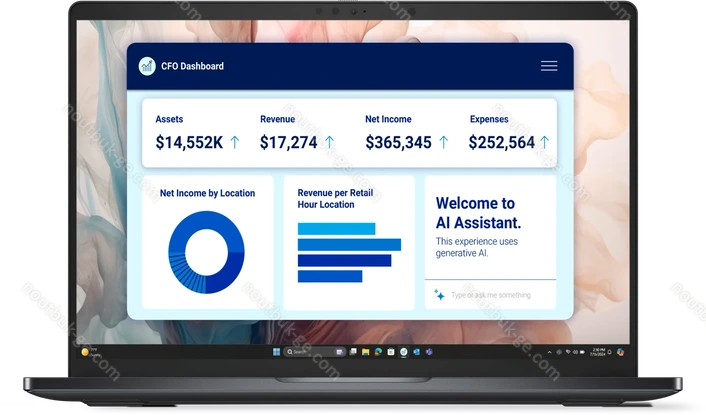Open the Windows Start menu

click(x=276, y=352)
